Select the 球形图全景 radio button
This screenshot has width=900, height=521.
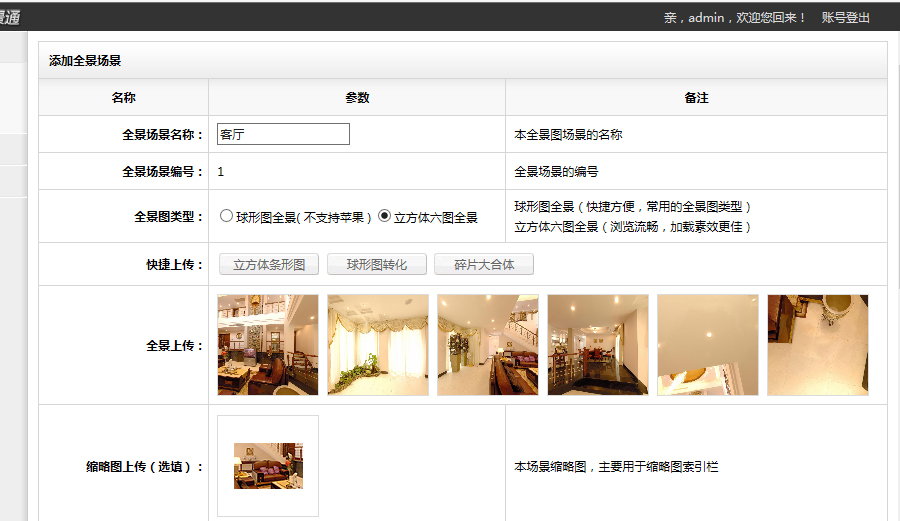pyautogui.click(x=226, y=216)
